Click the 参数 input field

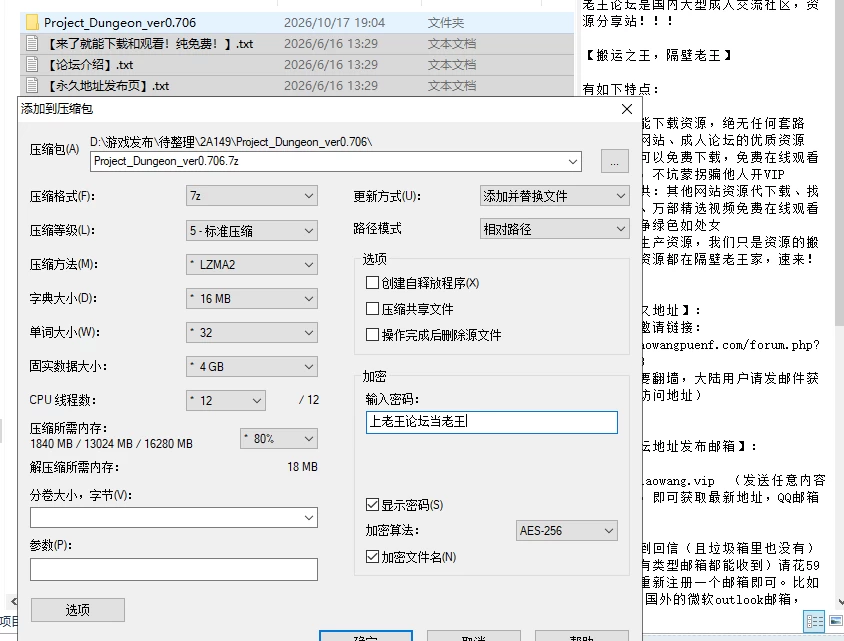click(173, 569)
